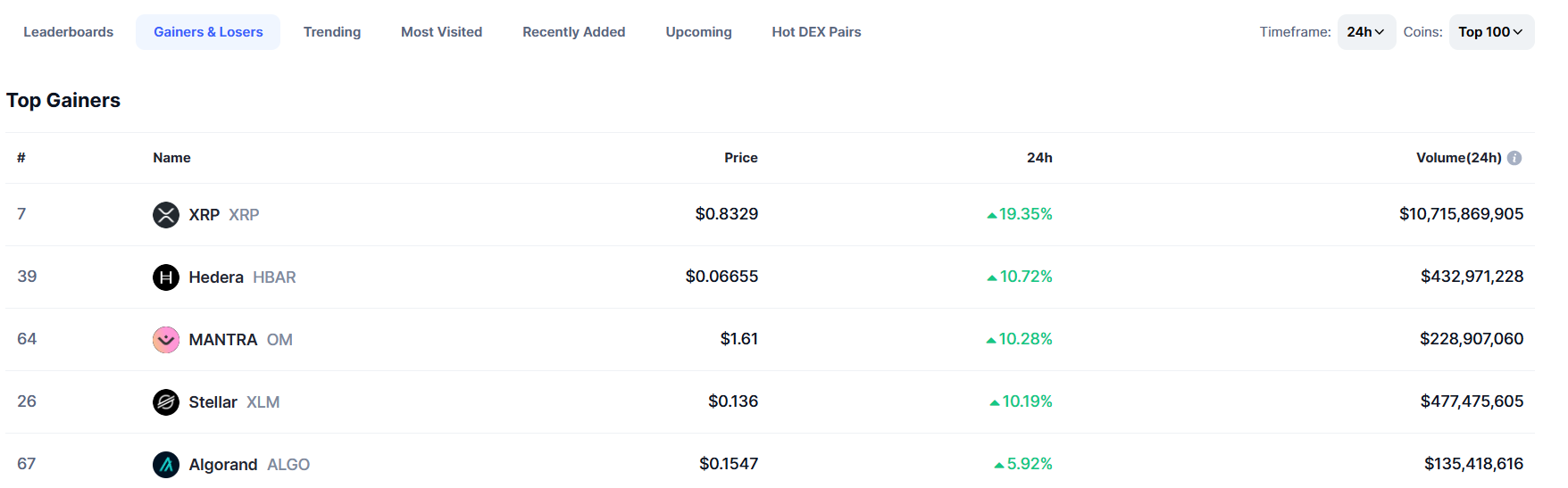Screen dimensions: 1568x488
Task: Click the MANTRA OM logo icon
Action: coord(166,340)
